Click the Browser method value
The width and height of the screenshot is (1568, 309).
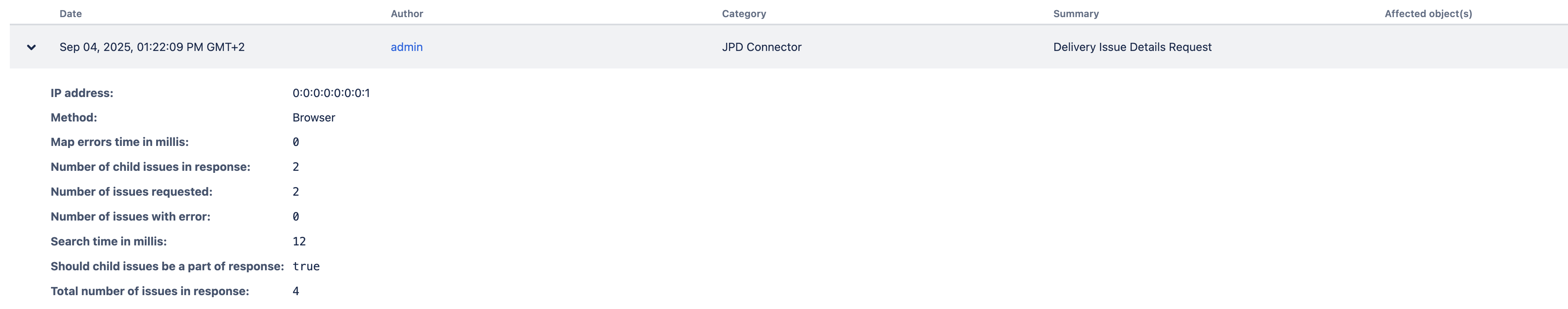pyautogui.click(x=314, y=117)
